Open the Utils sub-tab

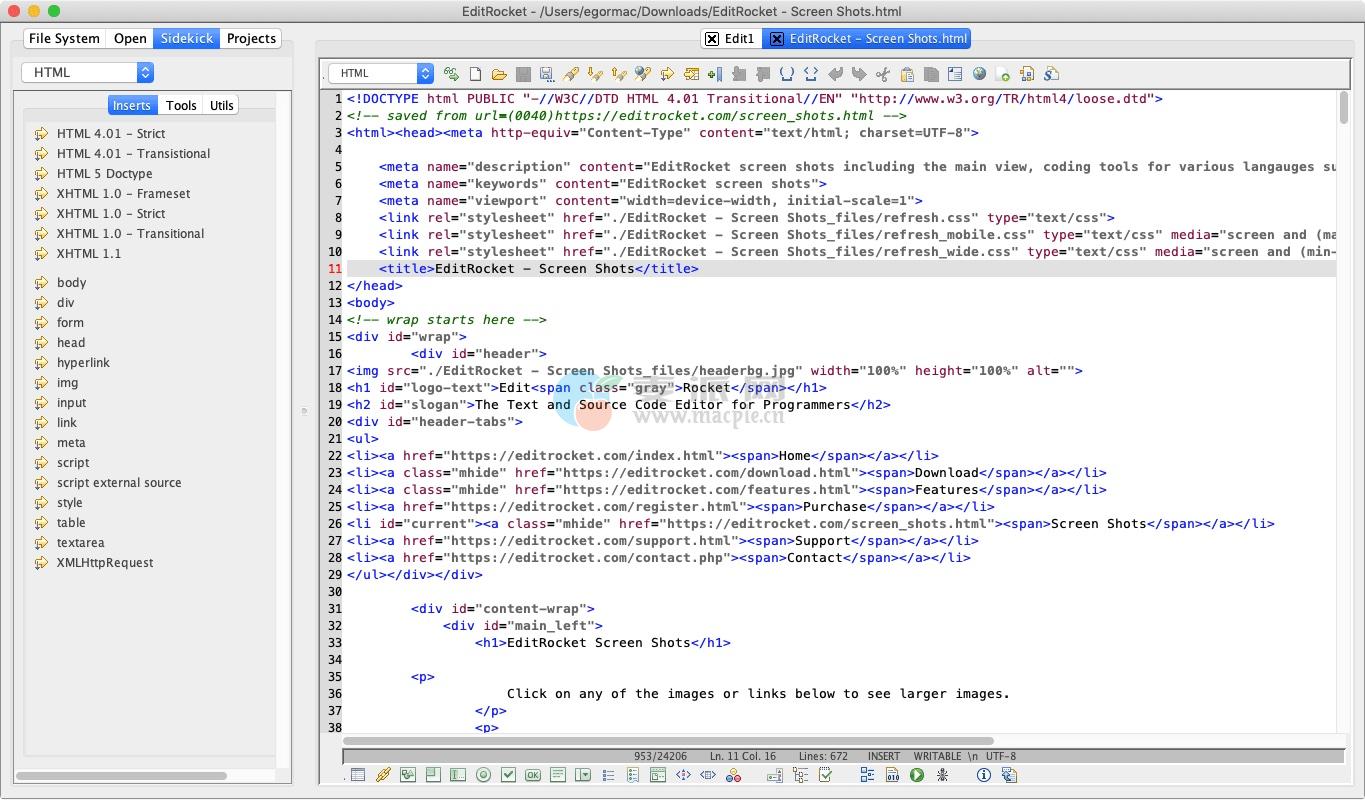point(222,105)
